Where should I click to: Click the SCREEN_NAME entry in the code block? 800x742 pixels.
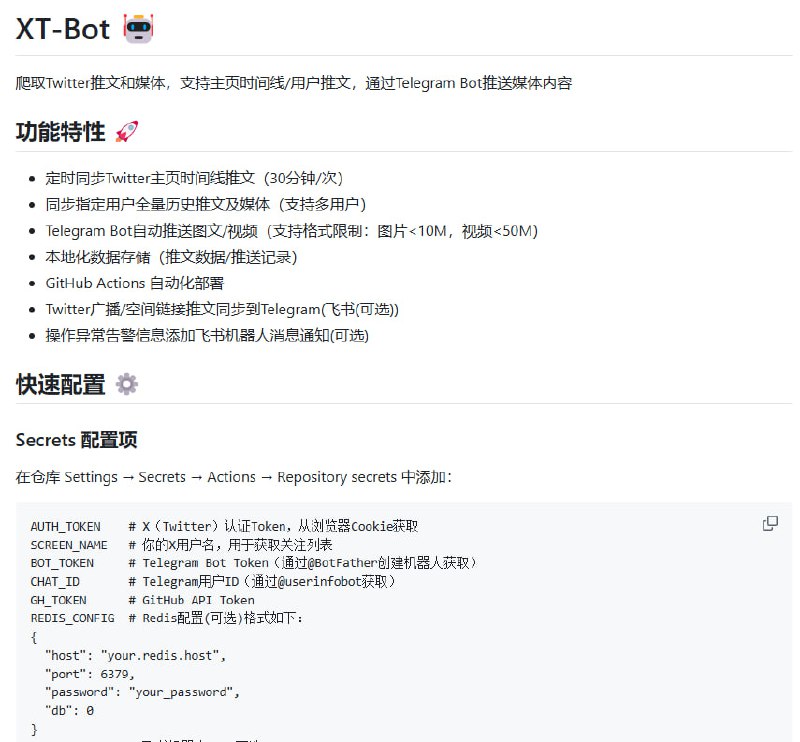[68, 544]
